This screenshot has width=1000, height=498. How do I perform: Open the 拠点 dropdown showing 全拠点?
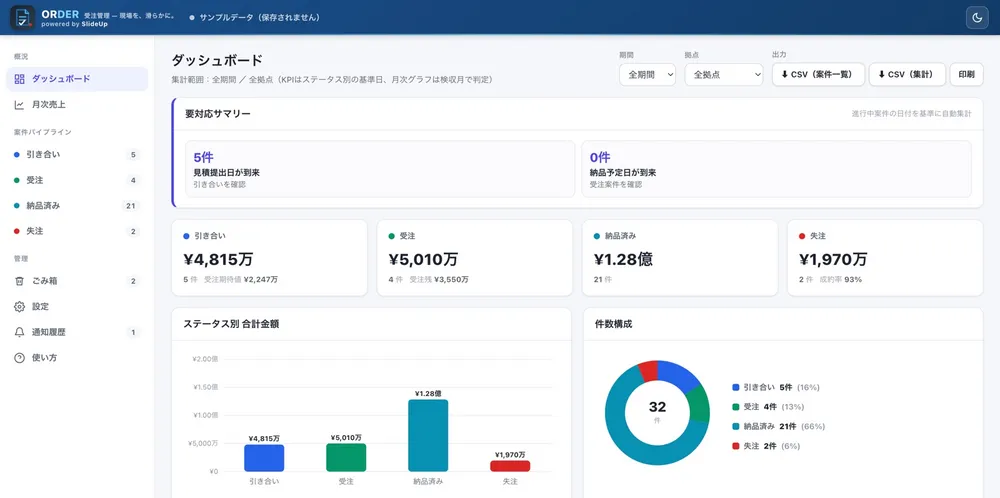coord(724,75)
